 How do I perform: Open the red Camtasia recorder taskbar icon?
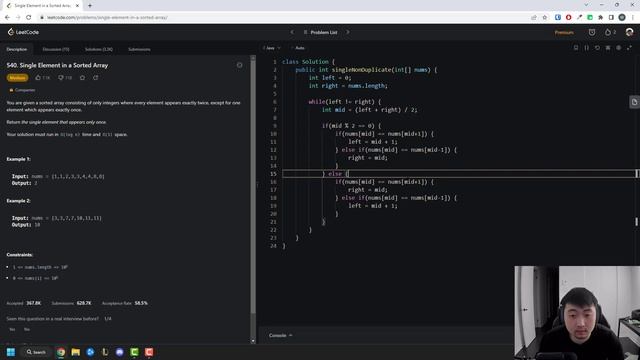(x=149, y=352)
